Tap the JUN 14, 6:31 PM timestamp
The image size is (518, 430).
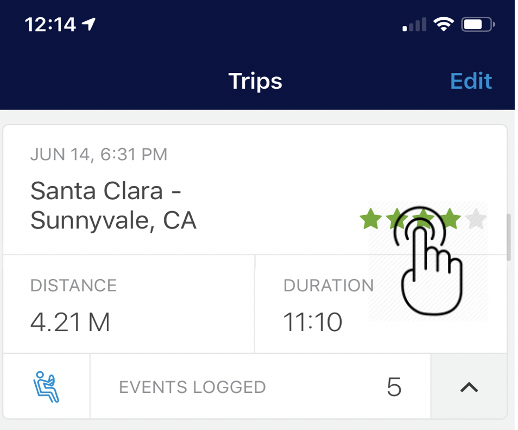coord(99,154)
